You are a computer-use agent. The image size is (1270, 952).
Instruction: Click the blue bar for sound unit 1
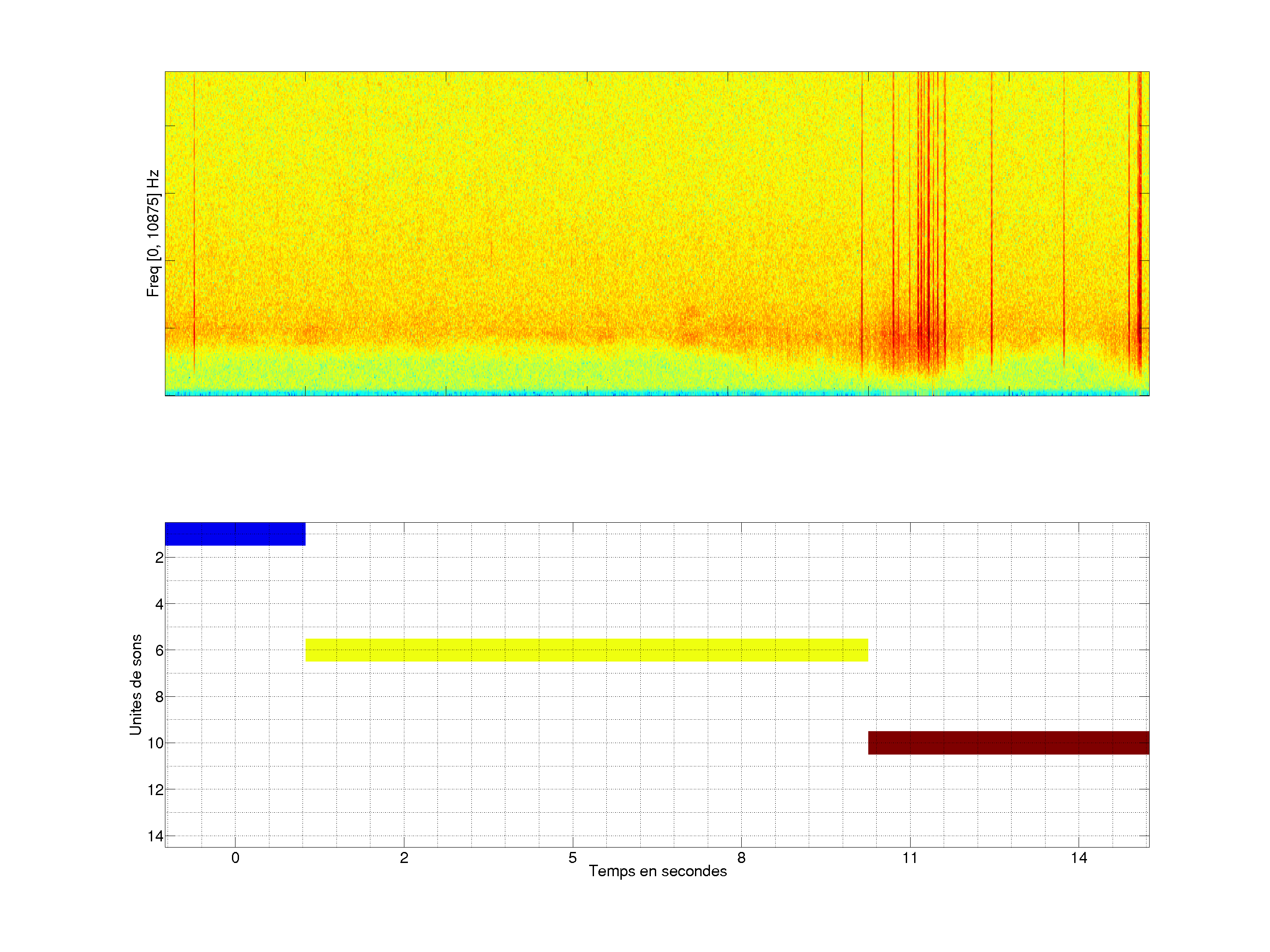(235, 534)
